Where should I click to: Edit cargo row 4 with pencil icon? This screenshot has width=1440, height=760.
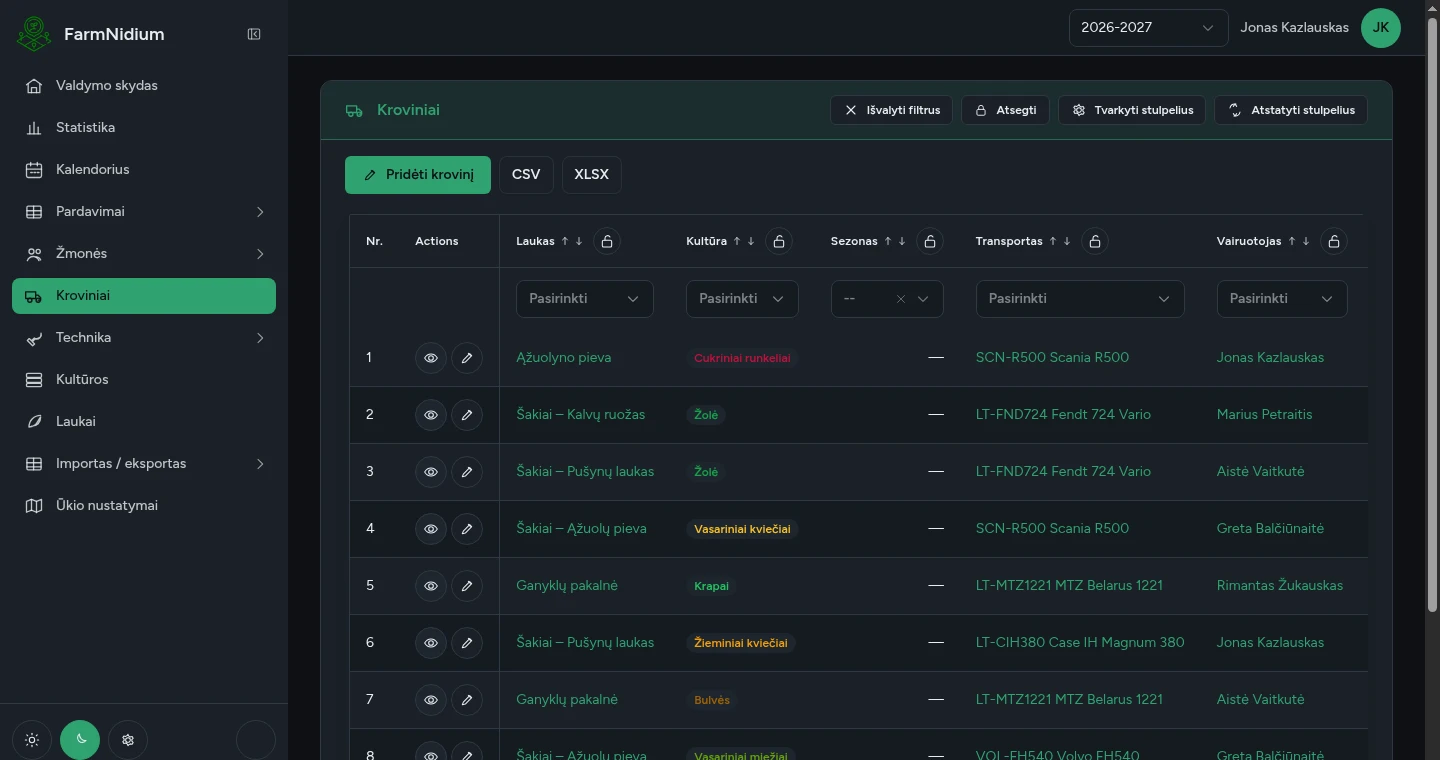467,529
